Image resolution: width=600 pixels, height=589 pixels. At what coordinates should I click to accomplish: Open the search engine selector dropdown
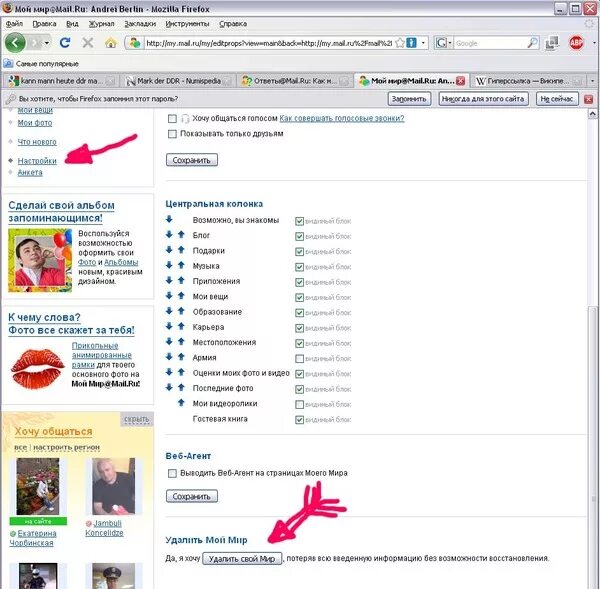click(450, 43)
